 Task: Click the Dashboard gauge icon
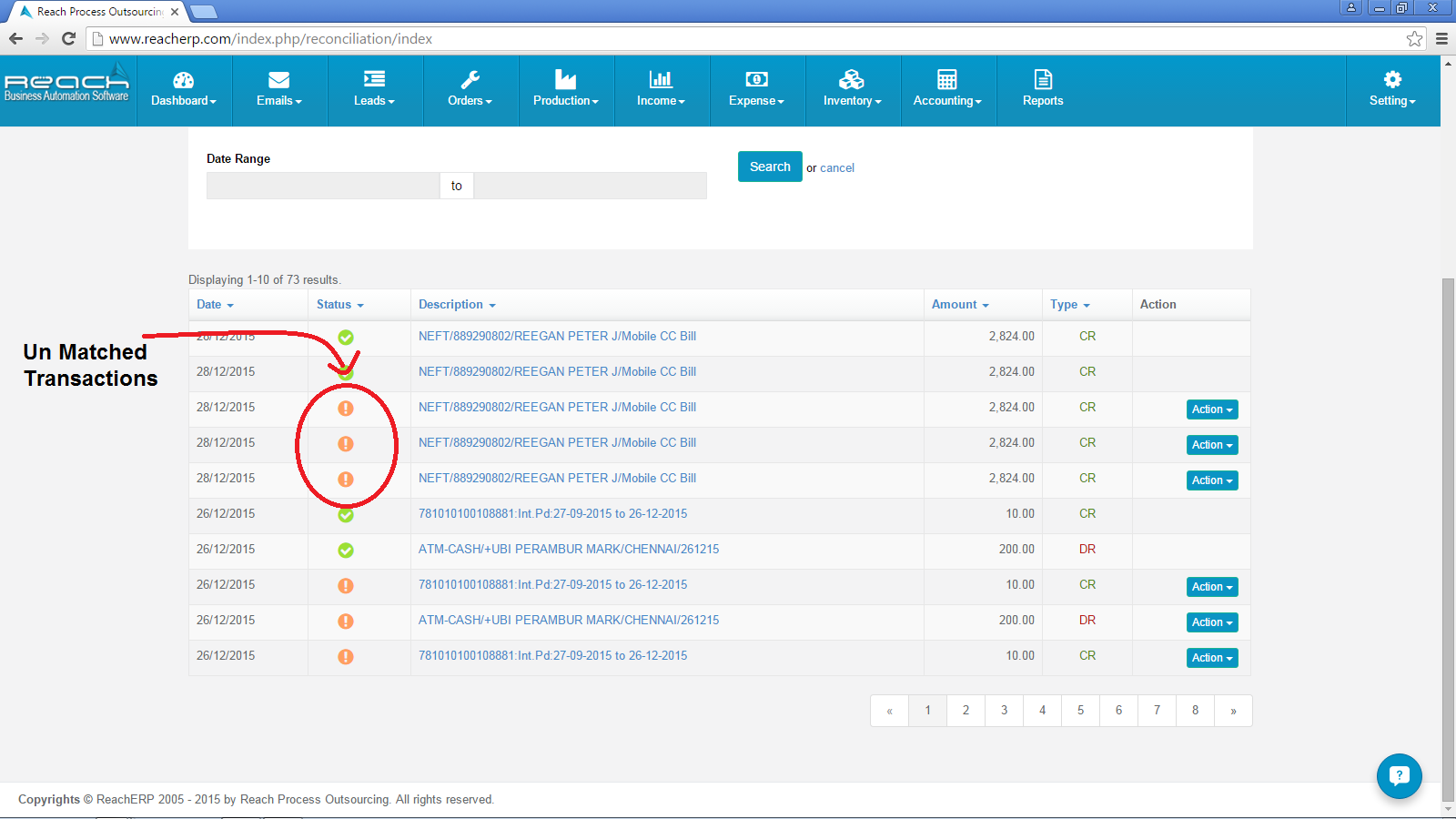[184, 80]
